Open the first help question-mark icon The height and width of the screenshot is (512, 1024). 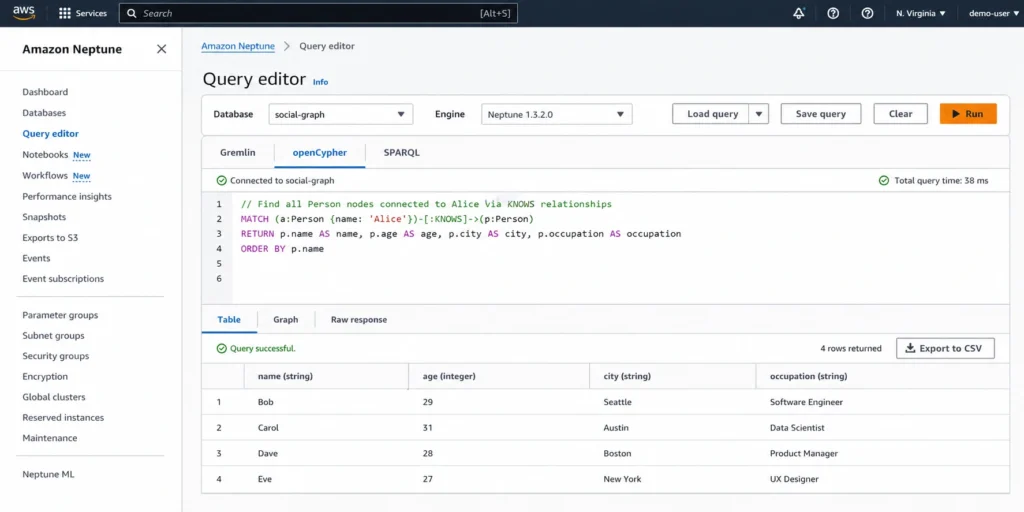point(833,13)
